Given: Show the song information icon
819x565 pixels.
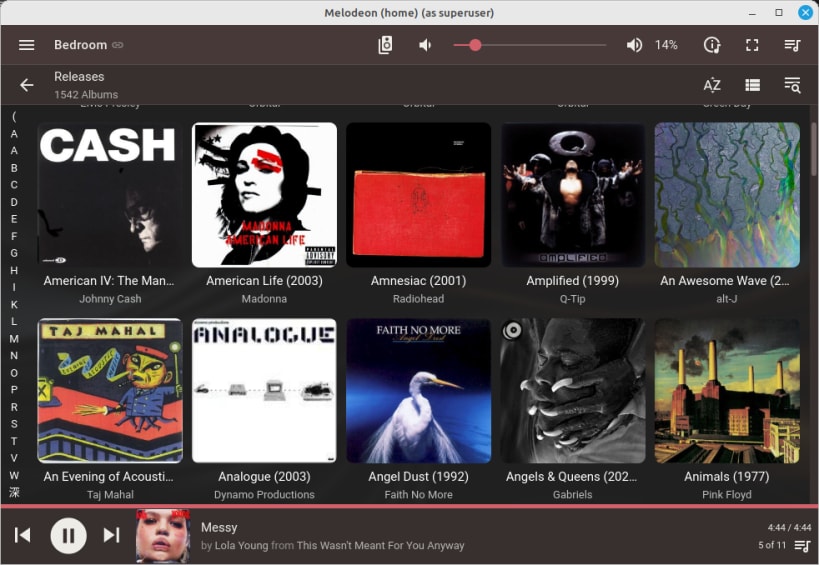Looking at the screenshot, I should [x=712, y=45].
